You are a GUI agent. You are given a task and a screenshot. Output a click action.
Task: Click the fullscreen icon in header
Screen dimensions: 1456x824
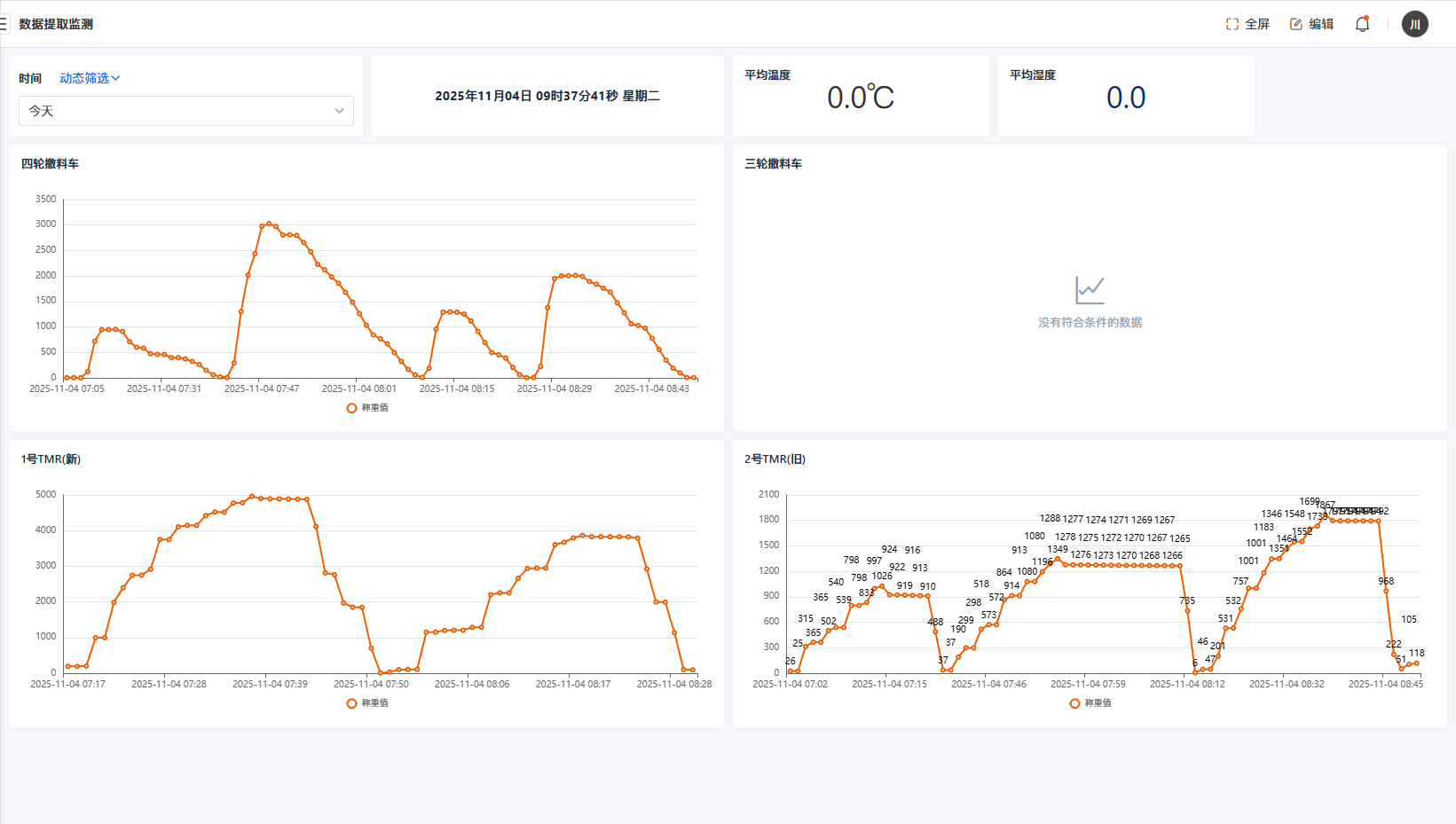[1232, 24]
